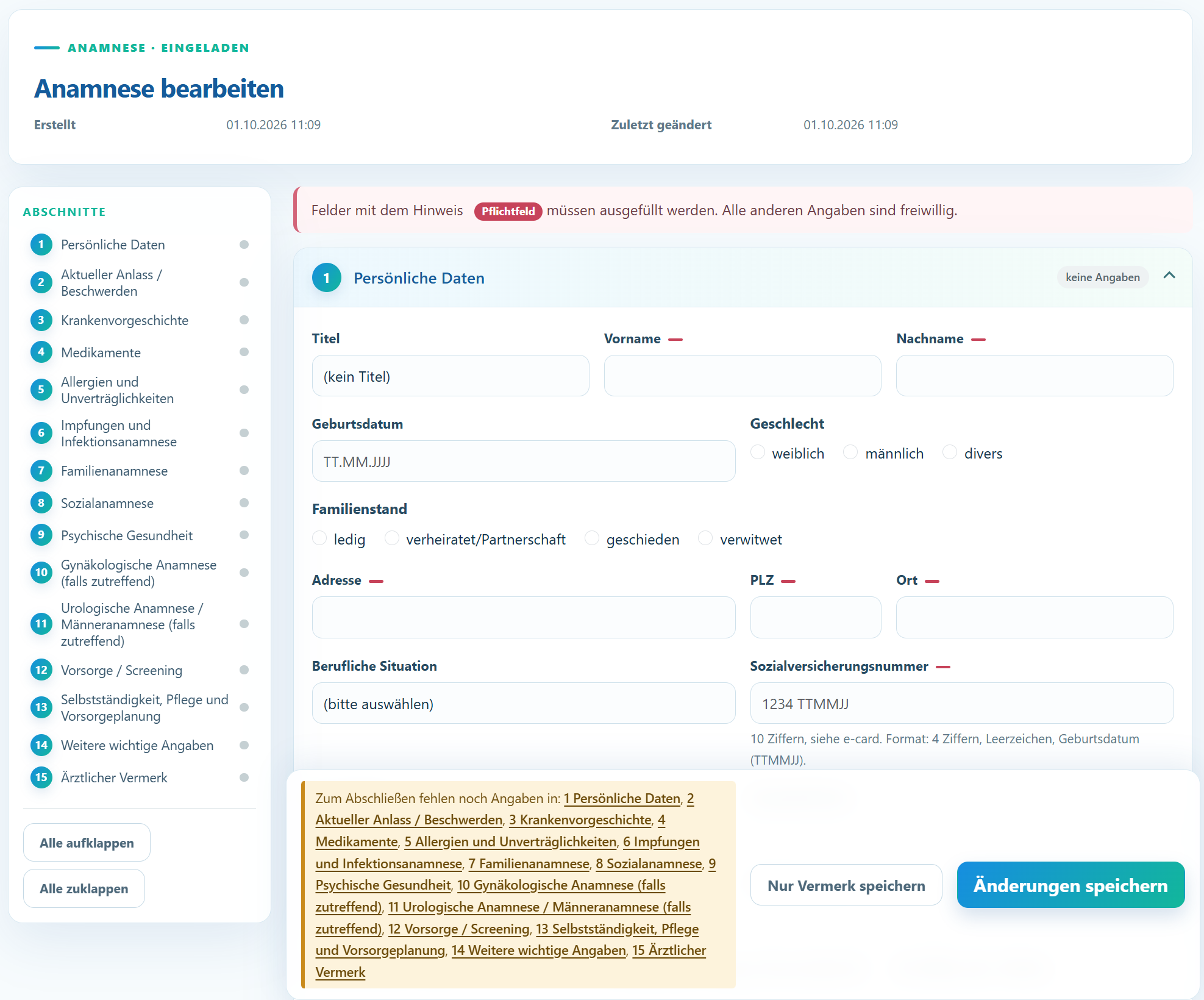The image size is (1204, 1000).
Task: Click the number 15 badge for Ärztlicher Vermerk
Action: (41, 777)
